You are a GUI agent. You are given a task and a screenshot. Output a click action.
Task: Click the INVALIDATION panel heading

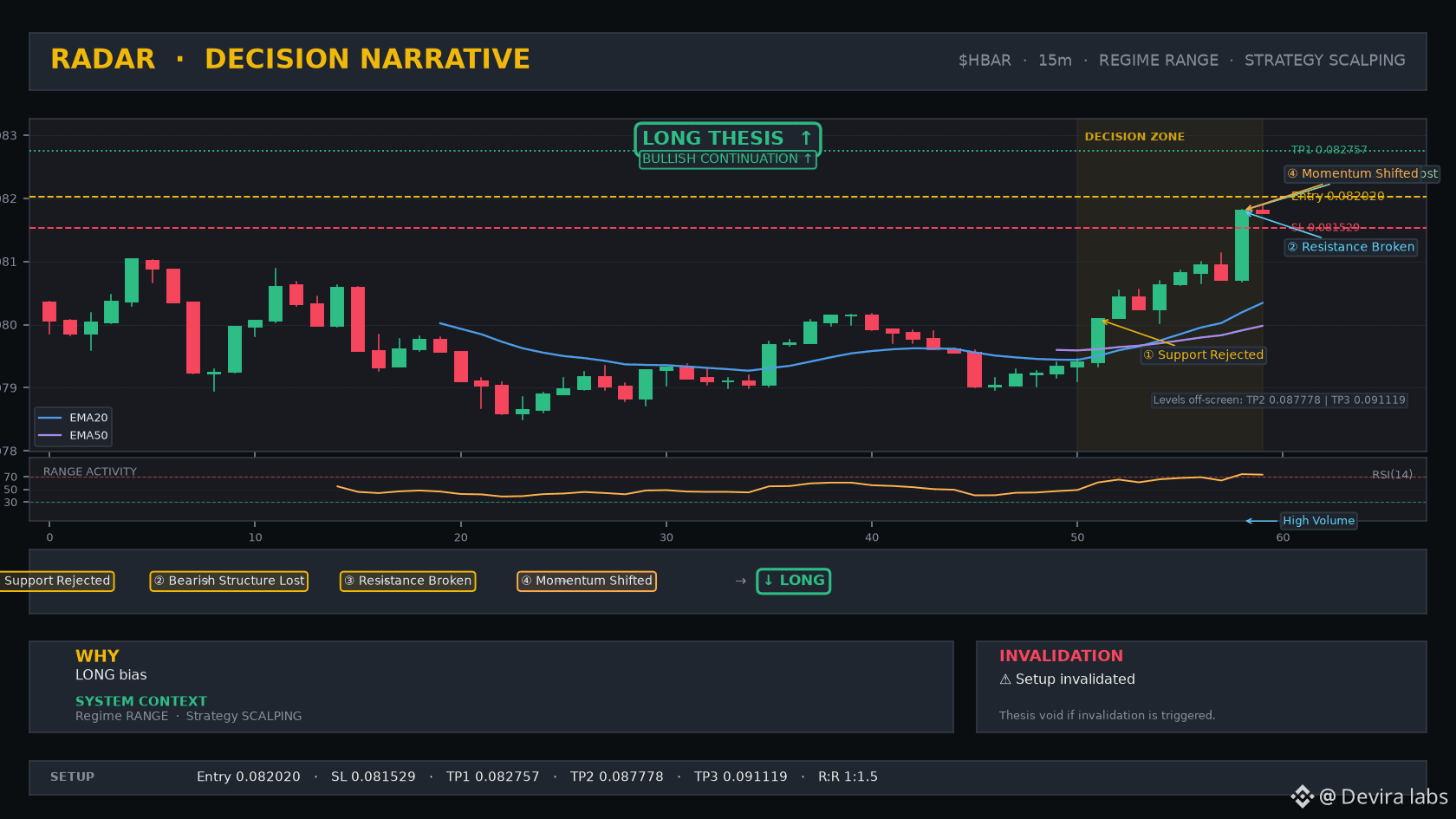pos(1061,656)
